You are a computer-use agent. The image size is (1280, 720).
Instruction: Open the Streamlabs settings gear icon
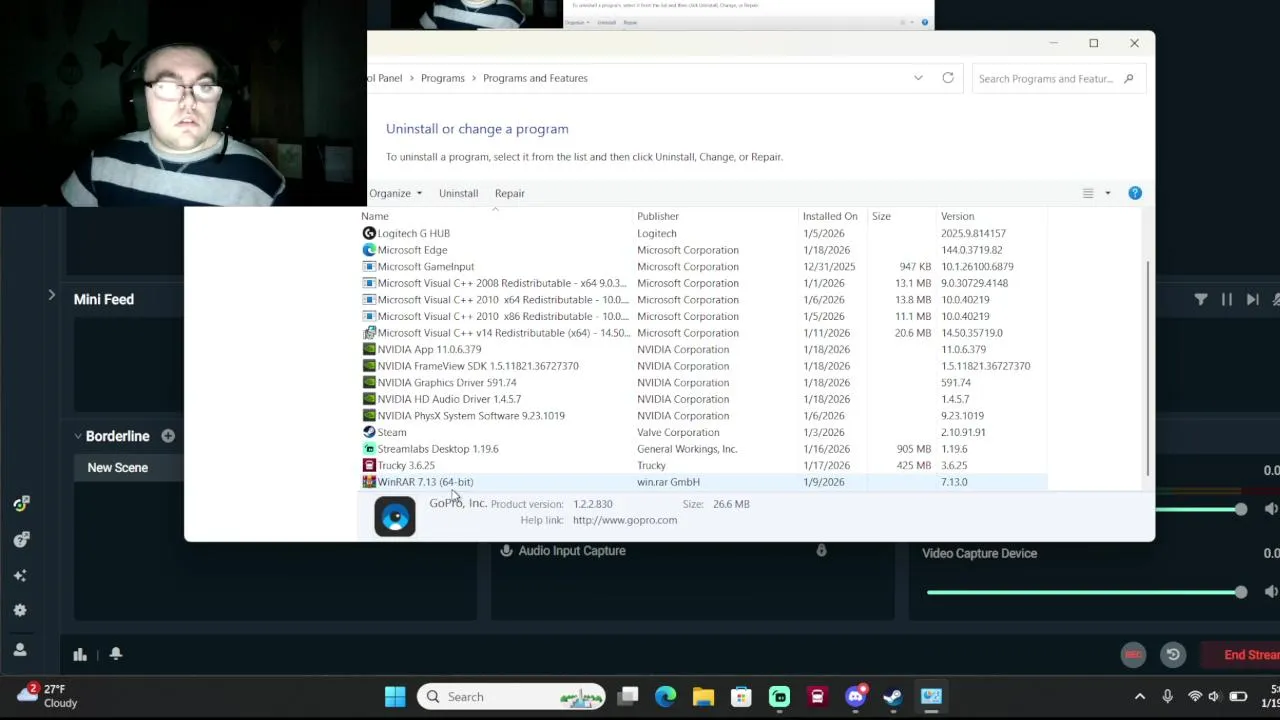point(20,611)
